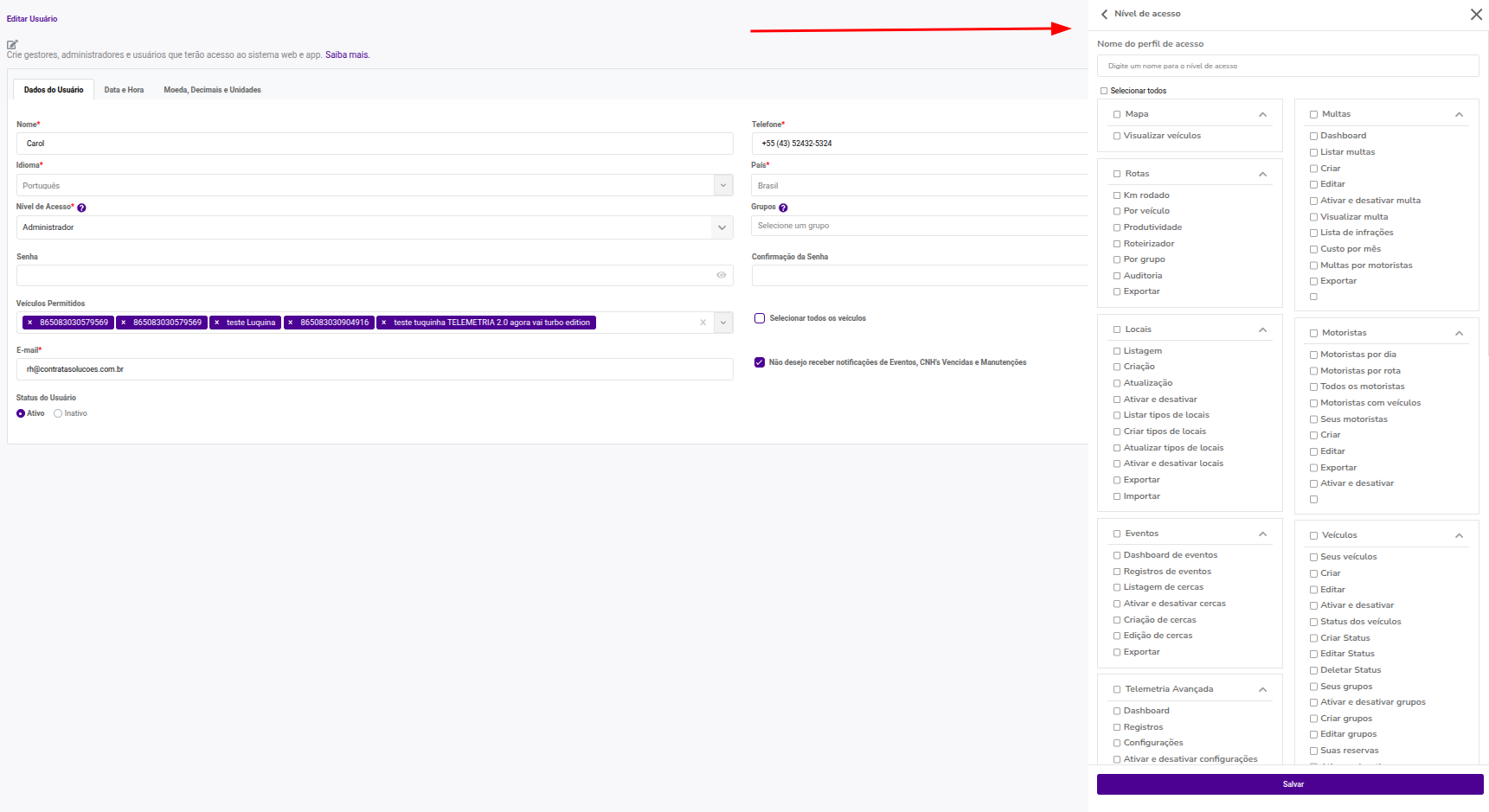Open help icon beside Nível de Acesso label
Viewport: 1489px width, 812px height.
coord(81,208)
